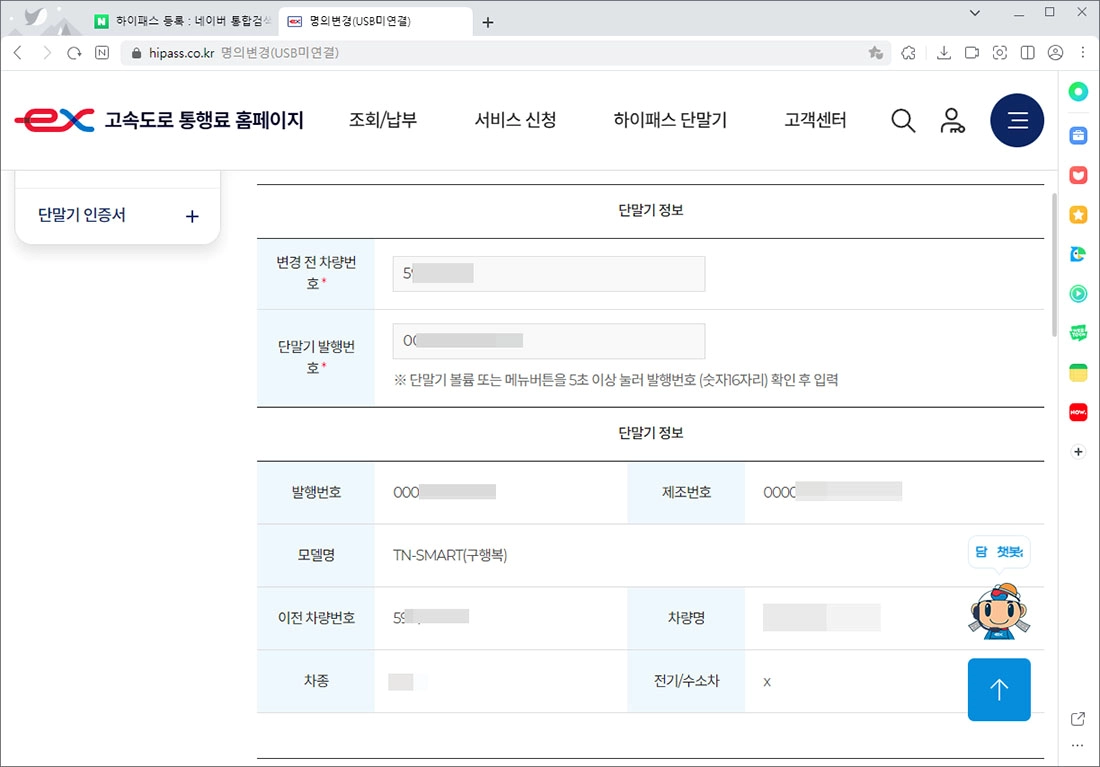This screenshot has height=767, width=1100.
Task: Open Naver Webtoon from the sidebar
Action: 1078,333
